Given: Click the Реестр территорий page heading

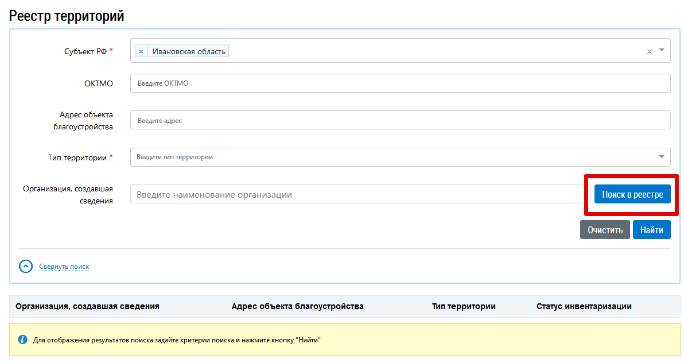Looking at the screenshot, I should [x=67, y=16].
